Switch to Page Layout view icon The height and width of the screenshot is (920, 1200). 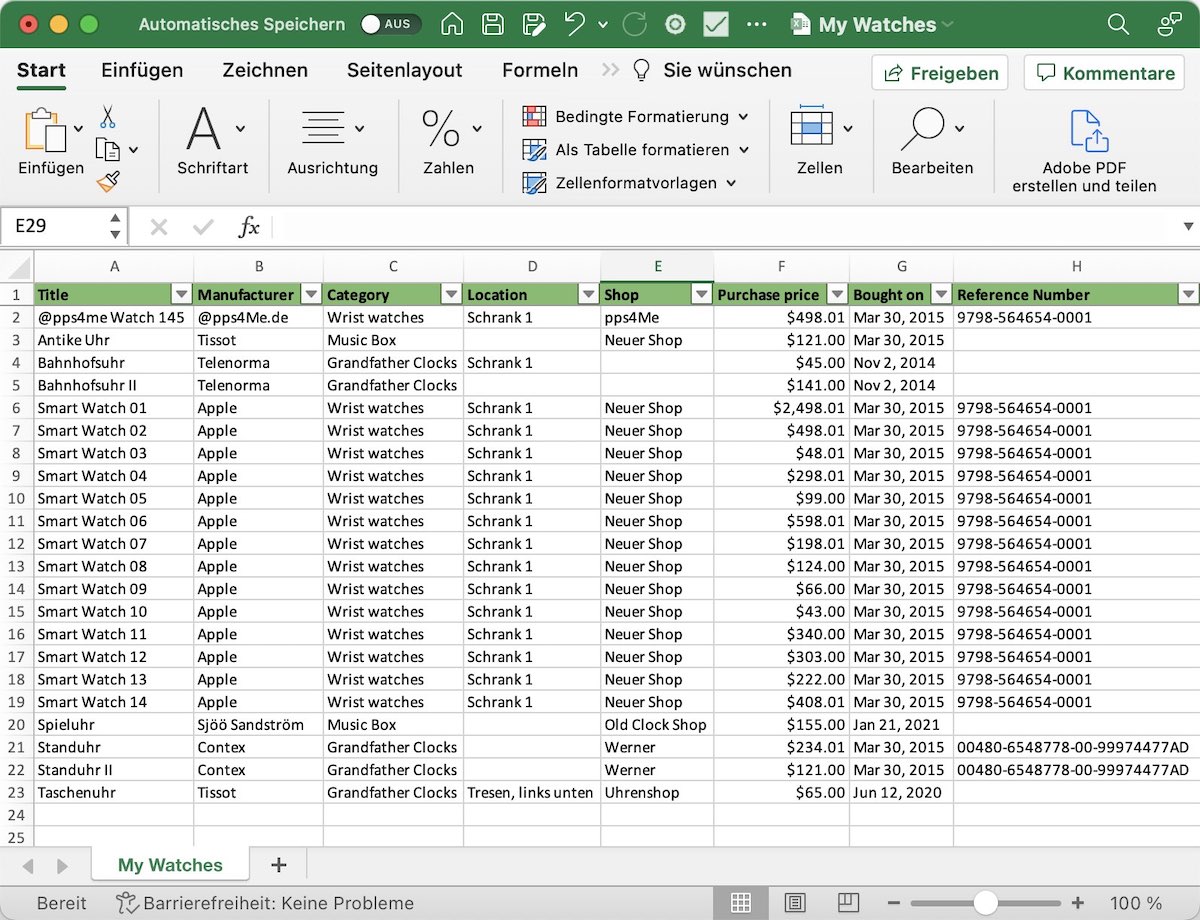point(795,903)
